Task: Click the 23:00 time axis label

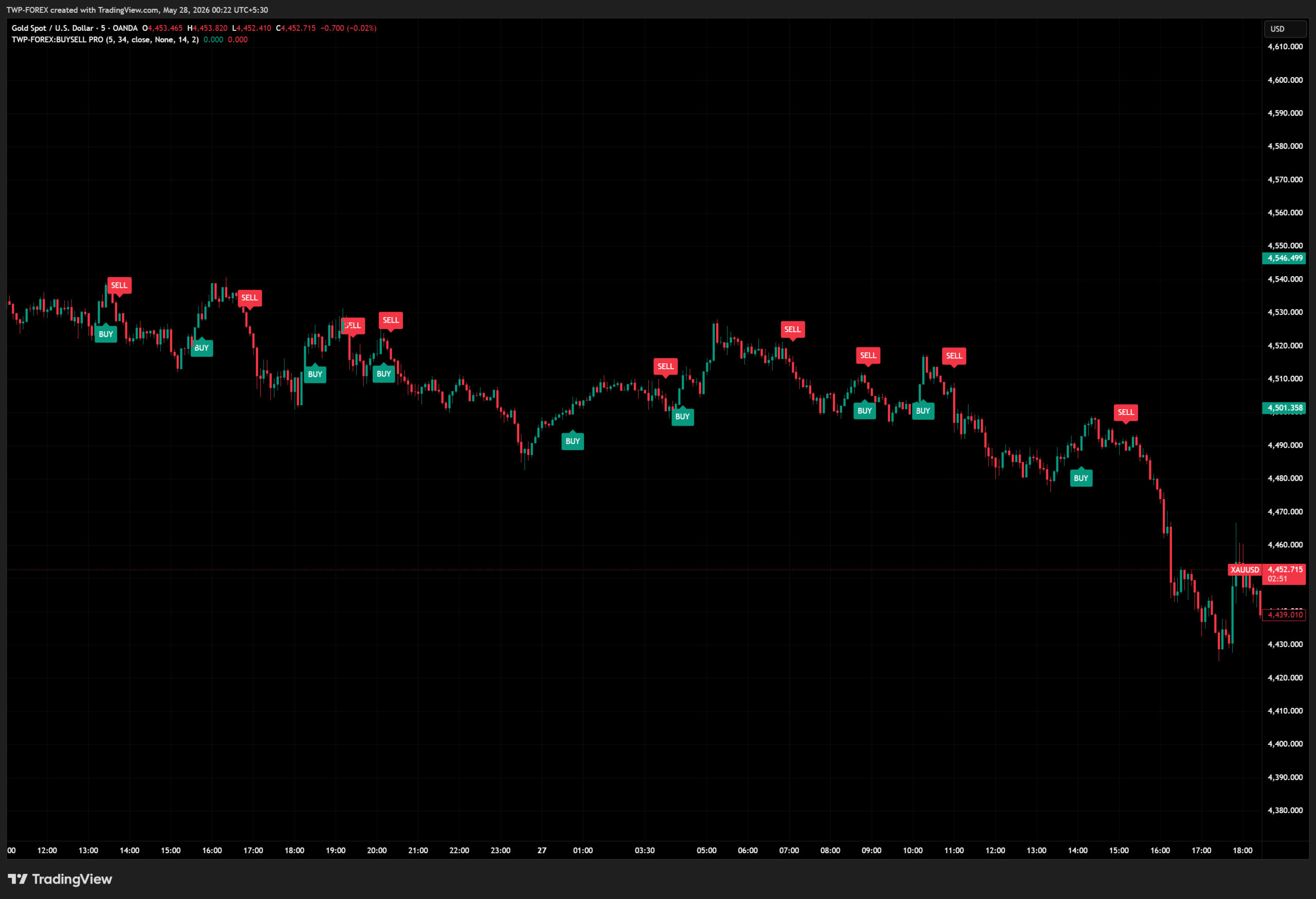Action: click(501, 850)
